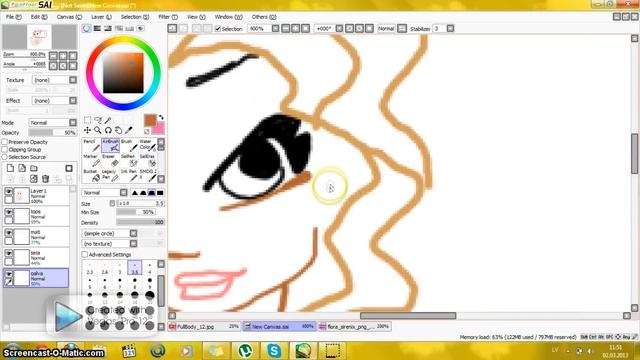The width and height of the screenshot is (640, 360).
Task: Enable Selection Source
Action: 5,157
